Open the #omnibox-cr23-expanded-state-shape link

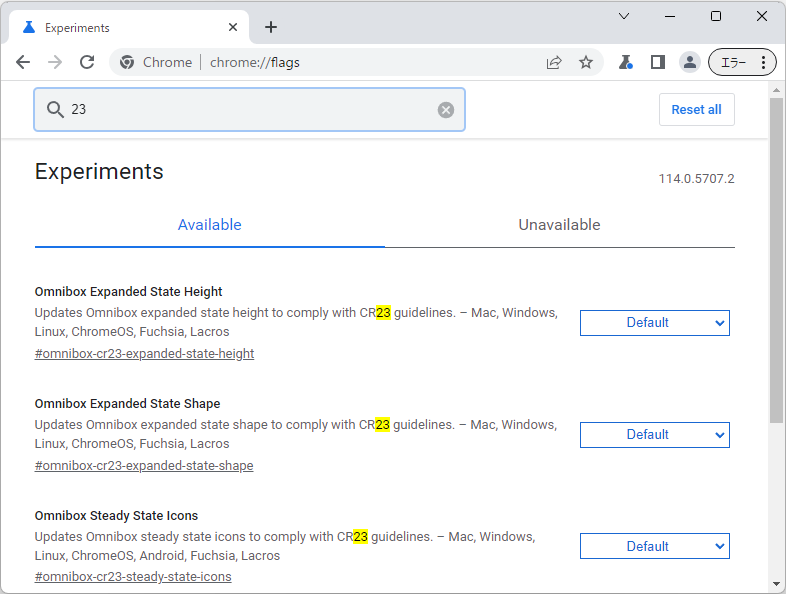coord(144,466)
